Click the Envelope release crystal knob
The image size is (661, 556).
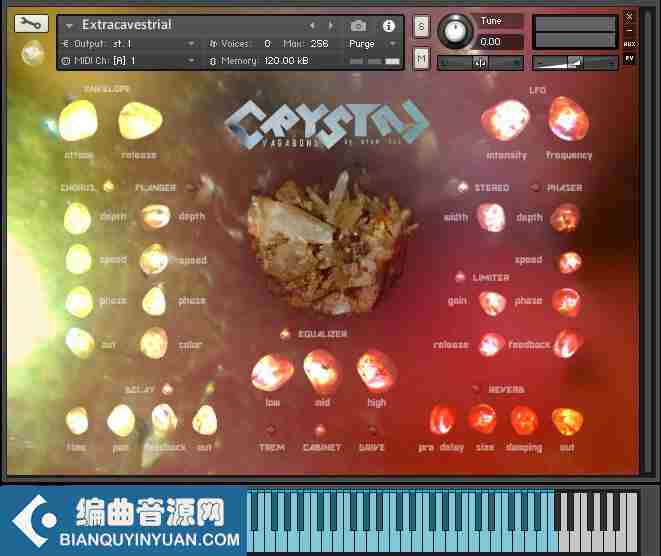click(140, 121)
